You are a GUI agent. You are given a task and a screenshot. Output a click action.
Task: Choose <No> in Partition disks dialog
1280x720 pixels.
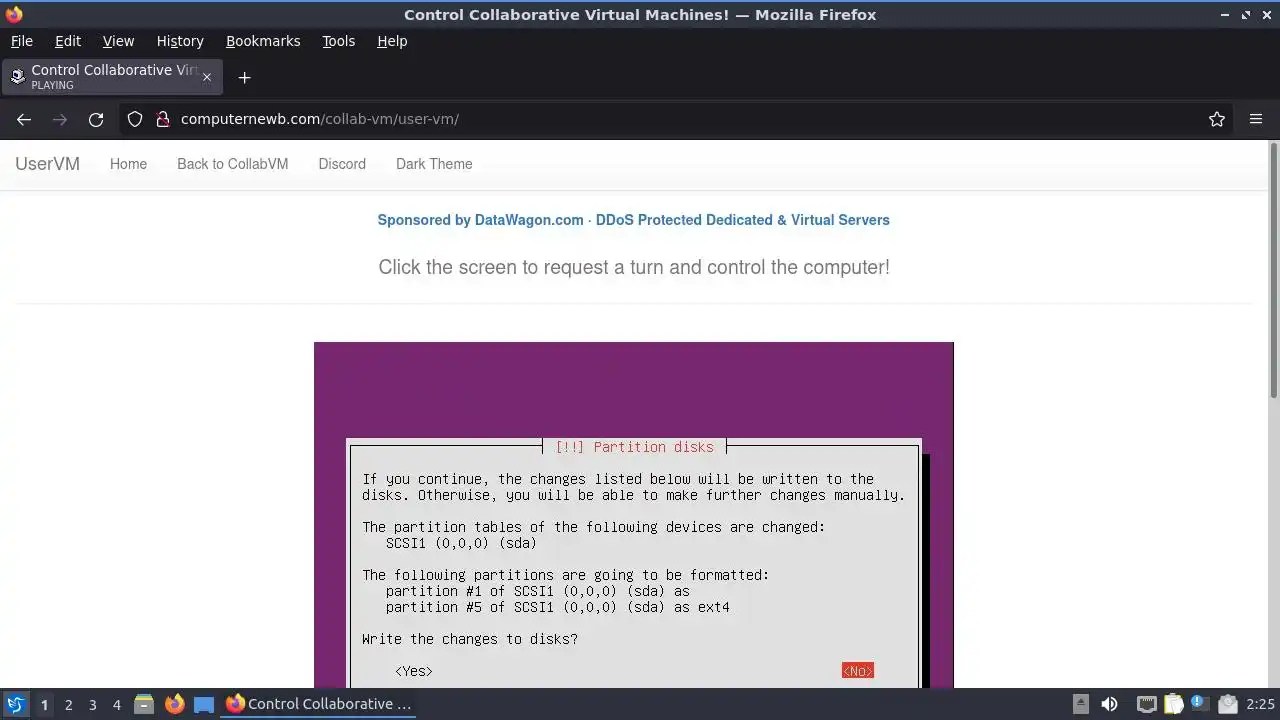tap(857, 671)
